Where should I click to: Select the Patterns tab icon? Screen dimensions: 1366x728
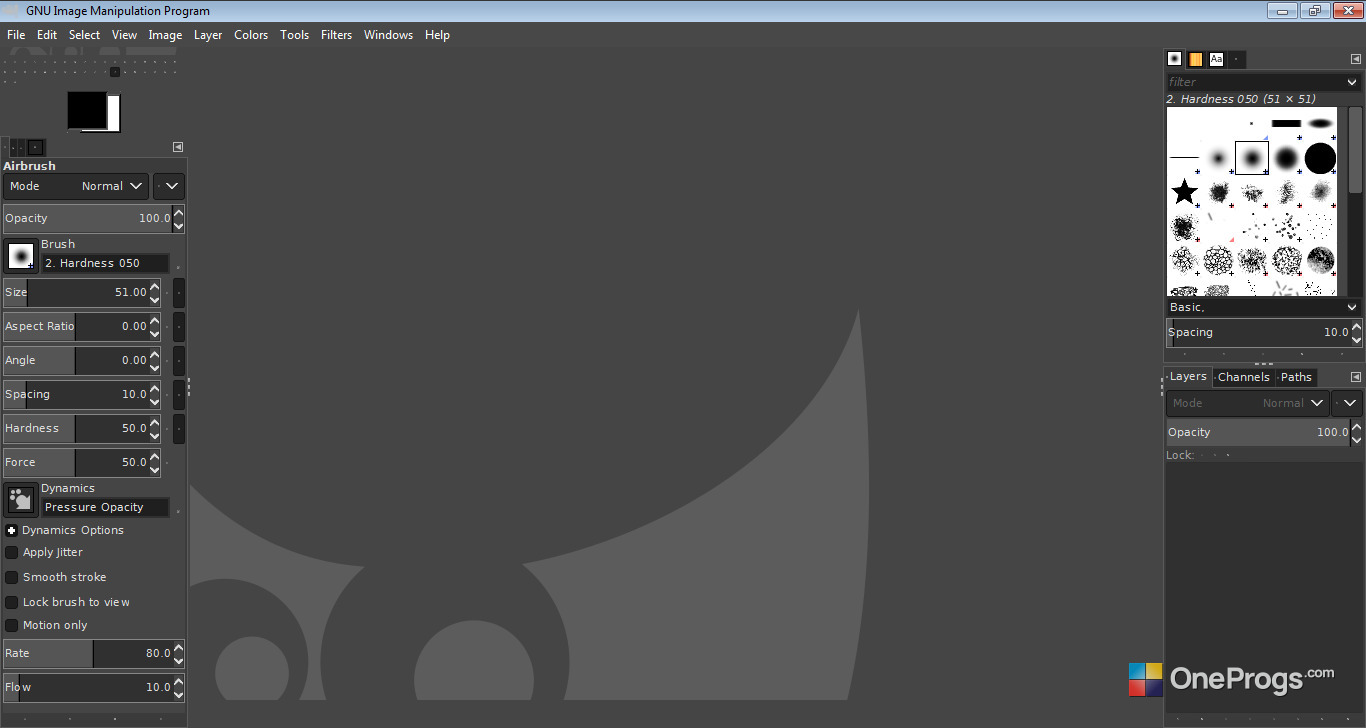coord(1196,59)
